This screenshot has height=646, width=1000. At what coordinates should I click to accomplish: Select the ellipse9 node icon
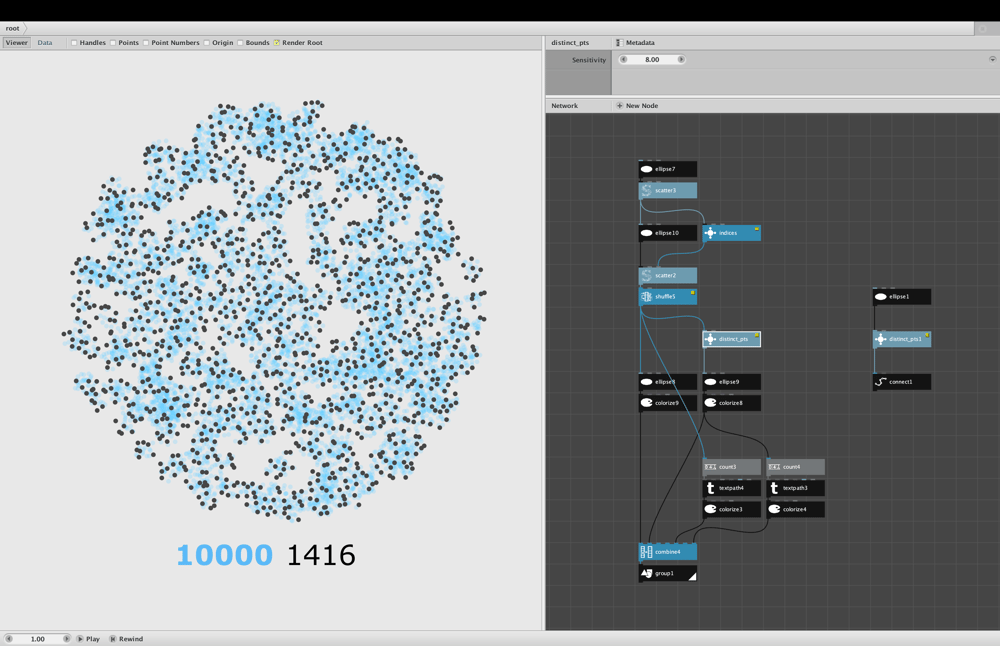(710, 382)
